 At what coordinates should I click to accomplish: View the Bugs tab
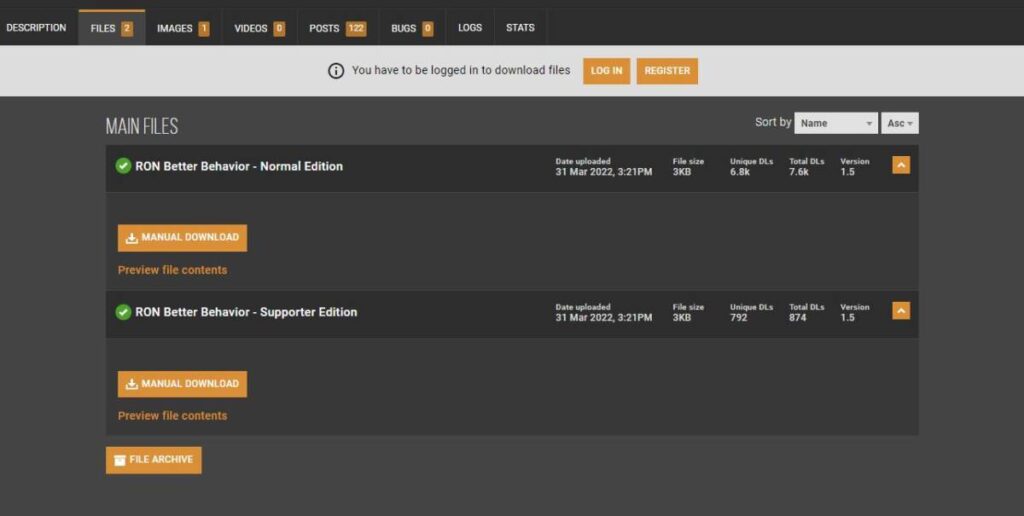pyautogui.click(x=411, y=28)
